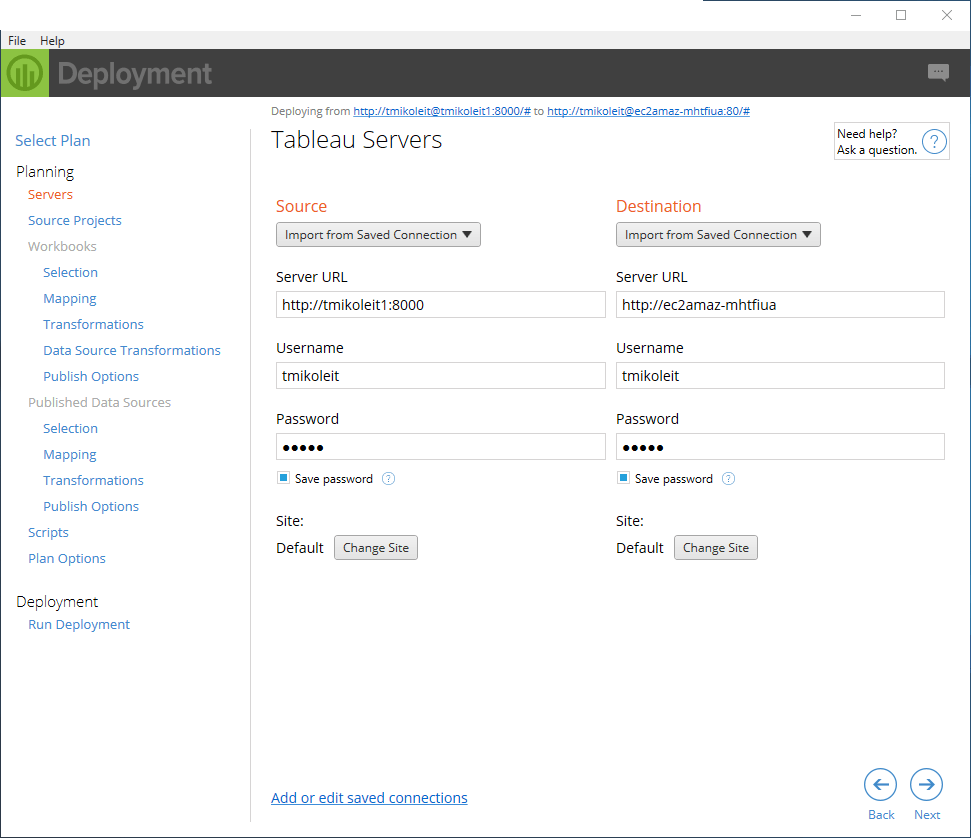
Task: Expand Source Import from Saved Connection dropdown
Action: pyautogui.click(x=378, y=235)
